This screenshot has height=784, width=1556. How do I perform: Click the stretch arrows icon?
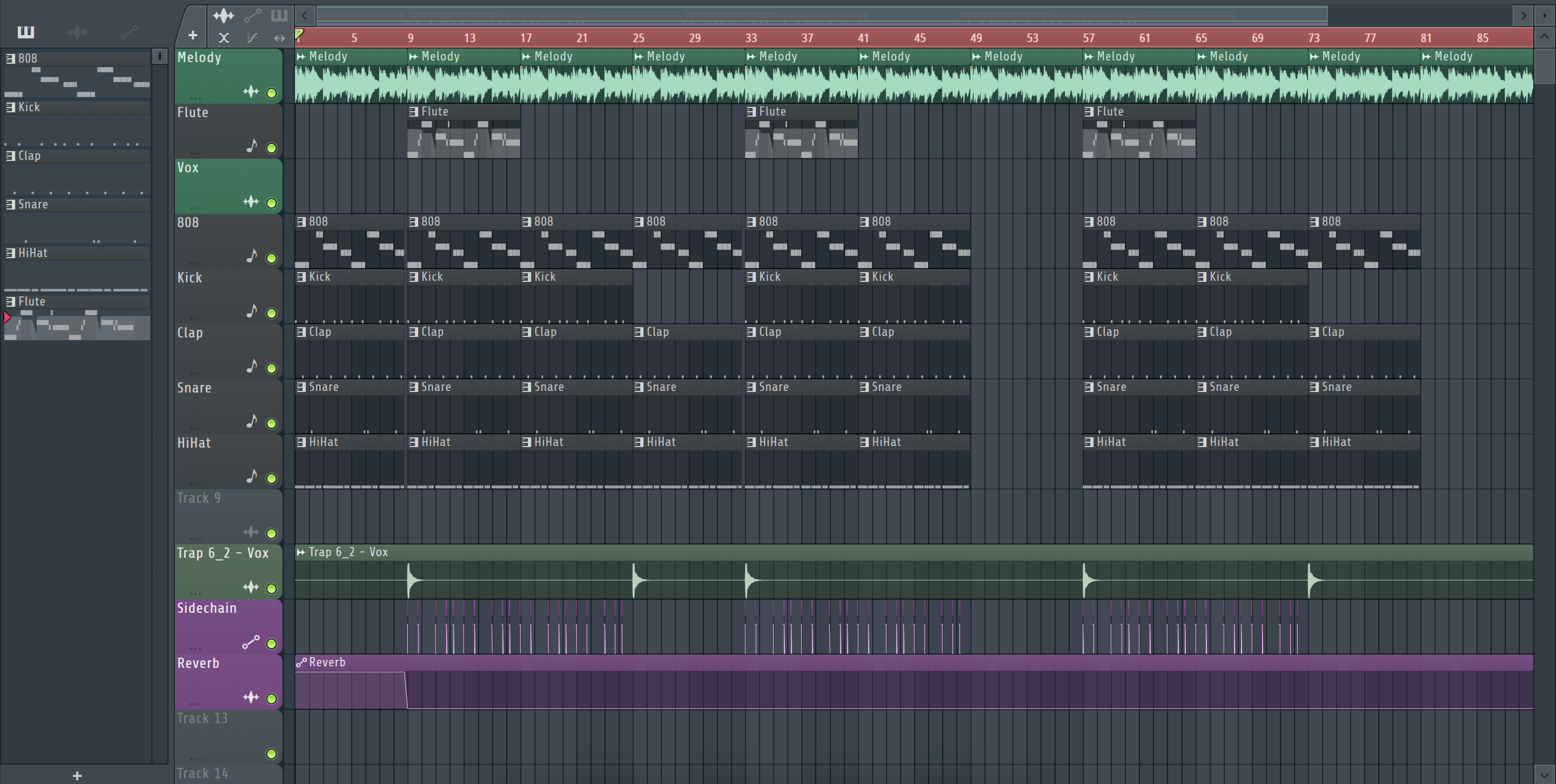(x=279, y=38)
